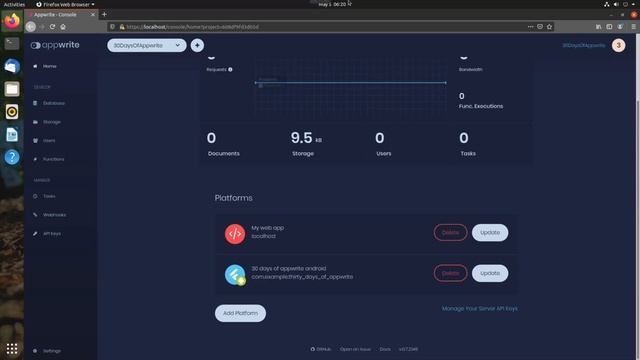Viewport: 640px width, 360px height.
Task: Open Thunderbird mail from the dock
Action: click(12, 66)
